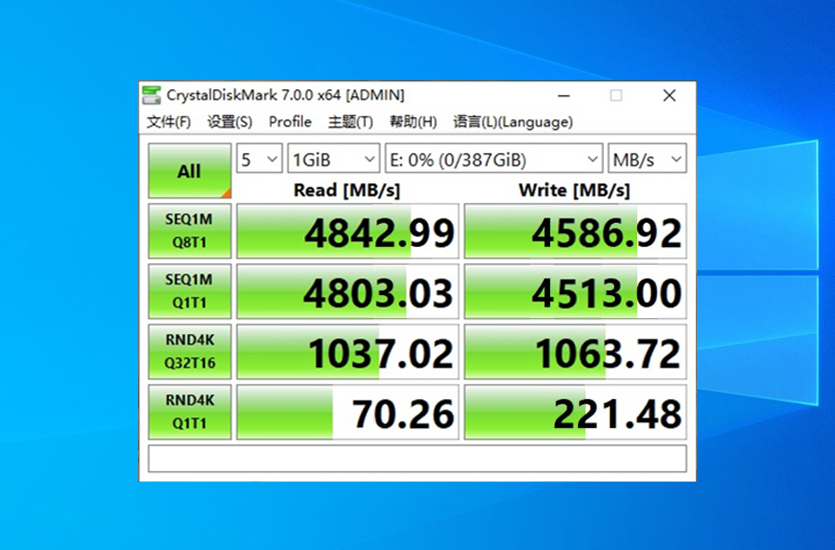Run the RND4K Q32T16 benchmark
This screenshot has width=835, height=550.
190,351
